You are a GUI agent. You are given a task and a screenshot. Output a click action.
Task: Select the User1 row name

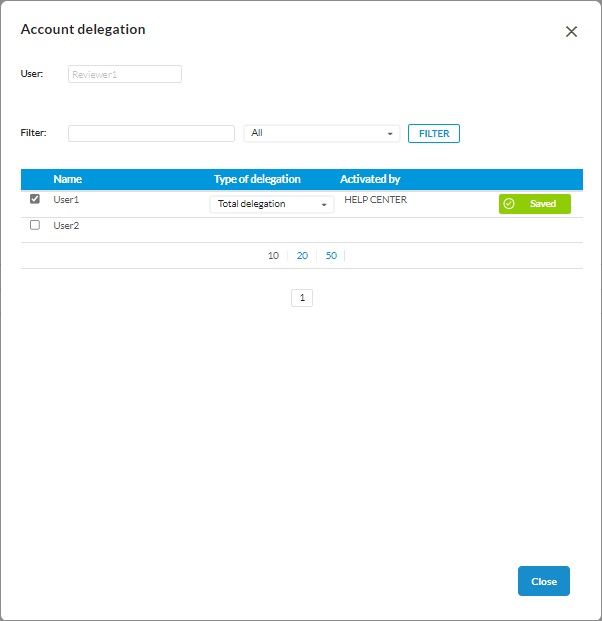67,200
